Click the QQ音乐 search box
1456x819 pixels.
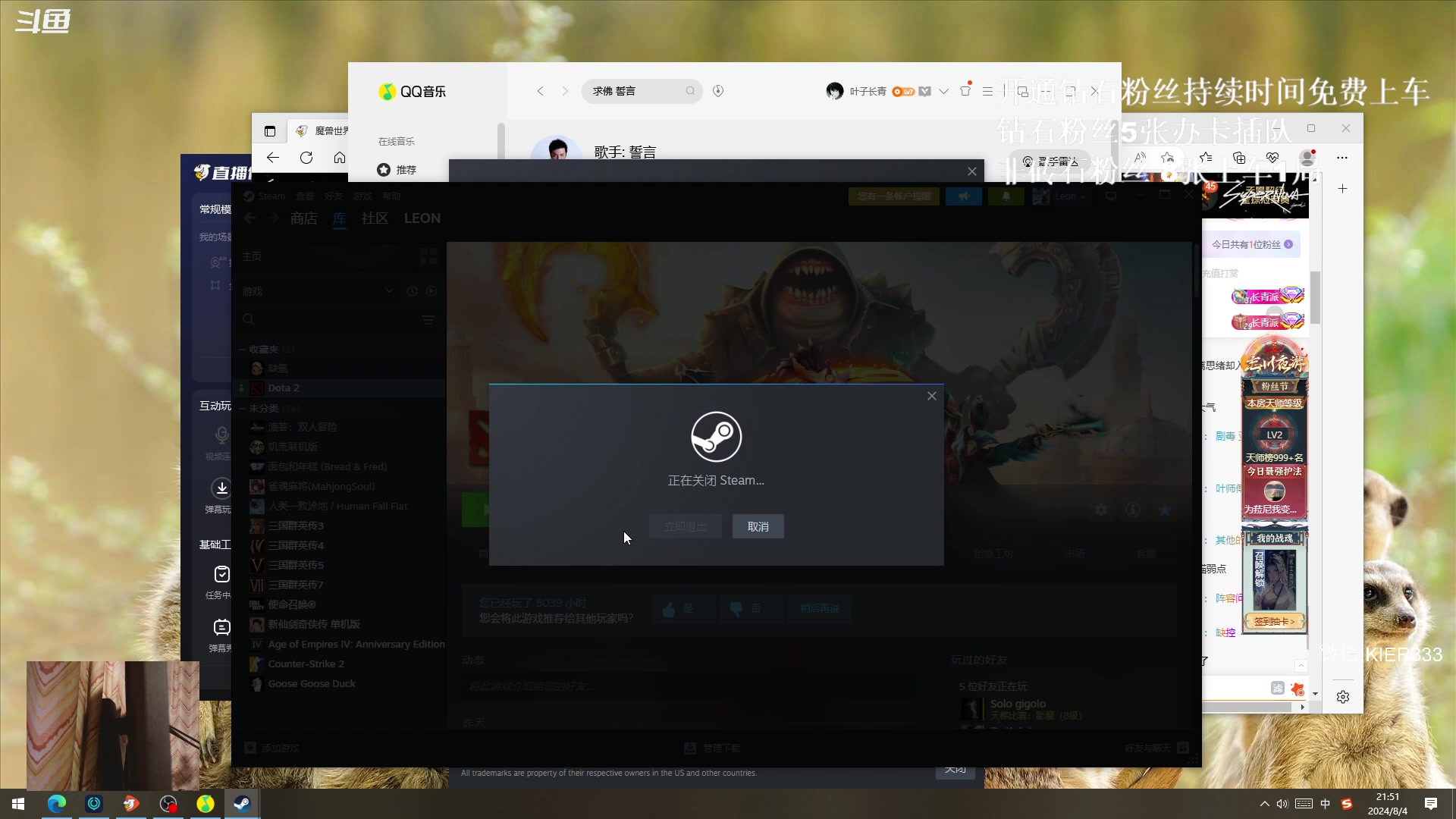[x=642, y=91]
